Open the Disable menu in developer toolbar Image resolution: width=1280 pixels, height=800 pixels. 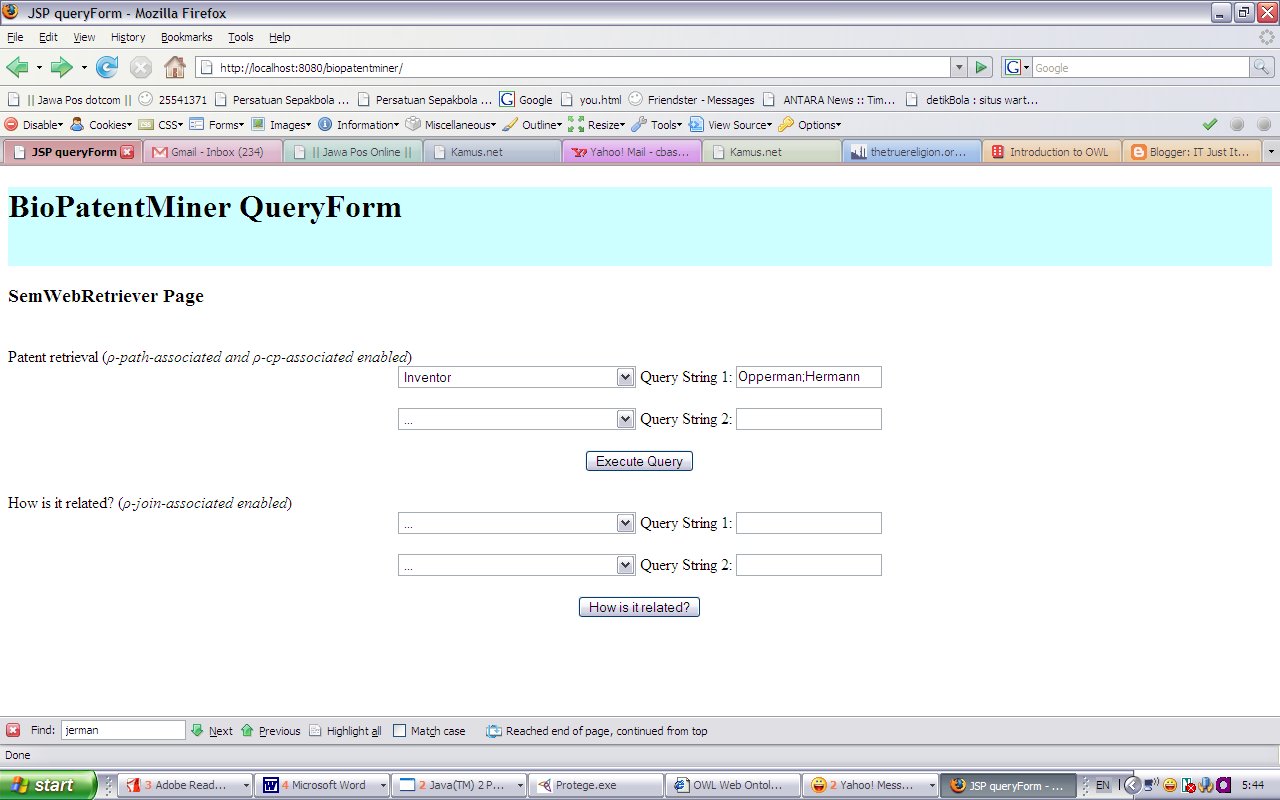34,125
